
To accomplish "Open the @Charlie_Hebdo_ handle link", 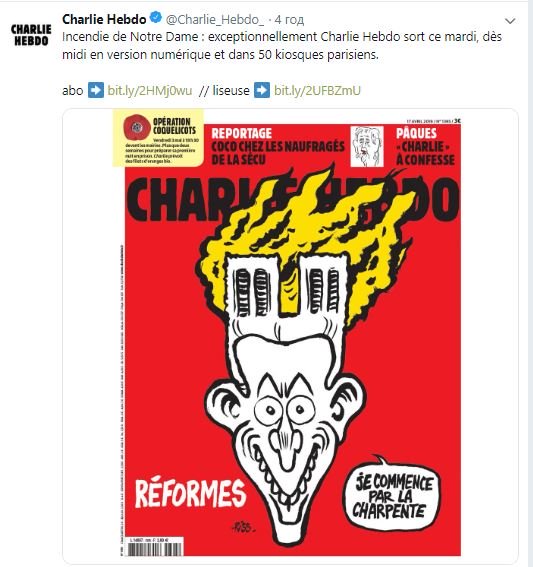I will [x=215, y=20].
